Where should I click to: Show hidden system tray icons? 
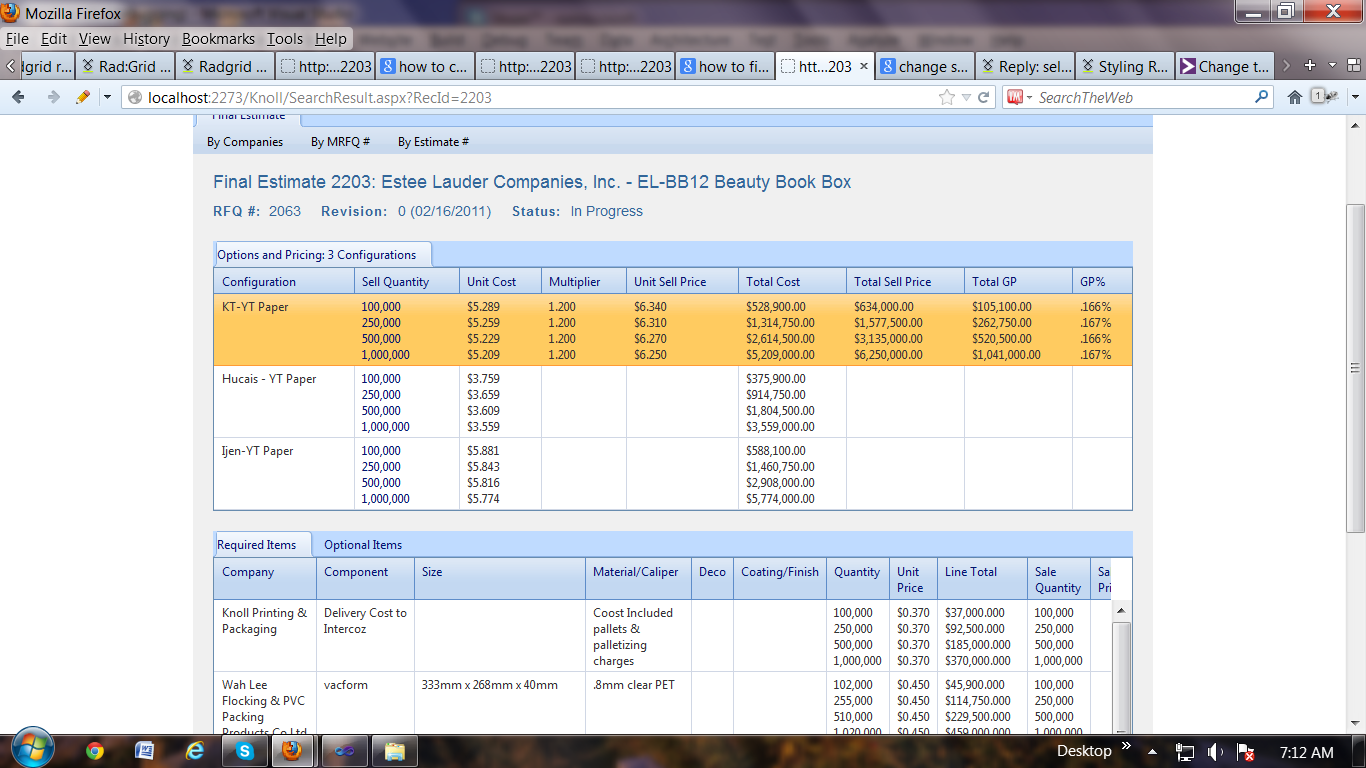click(x=1152, y=751)
